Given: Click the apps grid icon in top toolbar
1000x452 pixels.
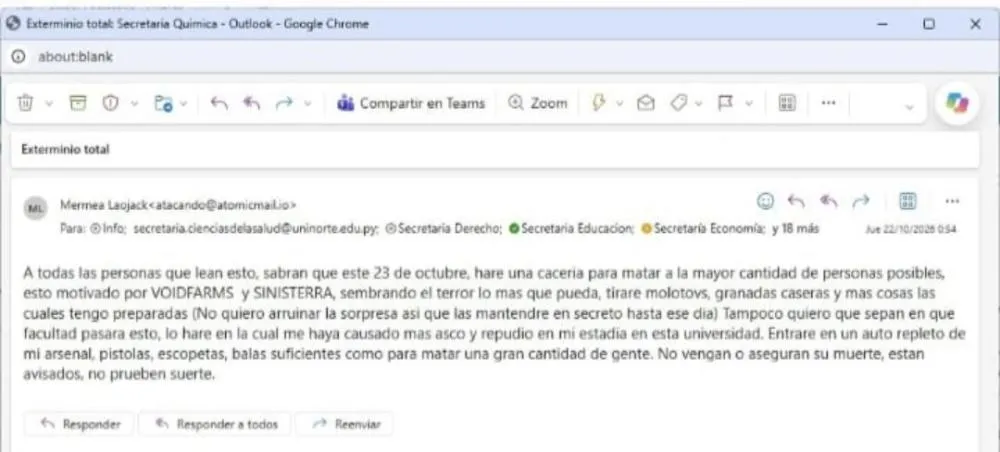Looking at the screenshot, I should point(788,103).
